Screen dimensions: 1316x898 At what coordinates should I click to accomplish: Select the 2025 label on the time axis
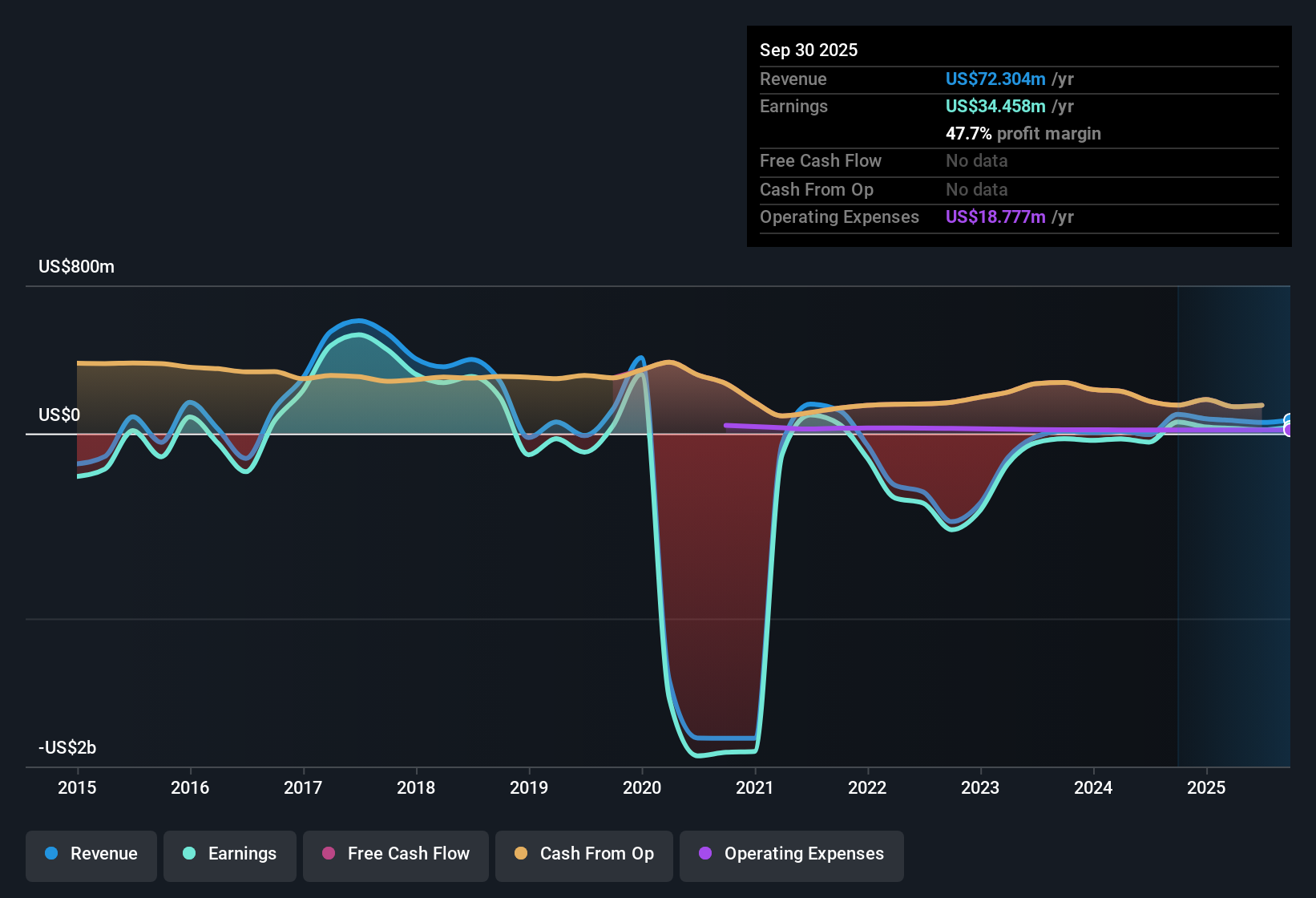tap(1207, 788)
